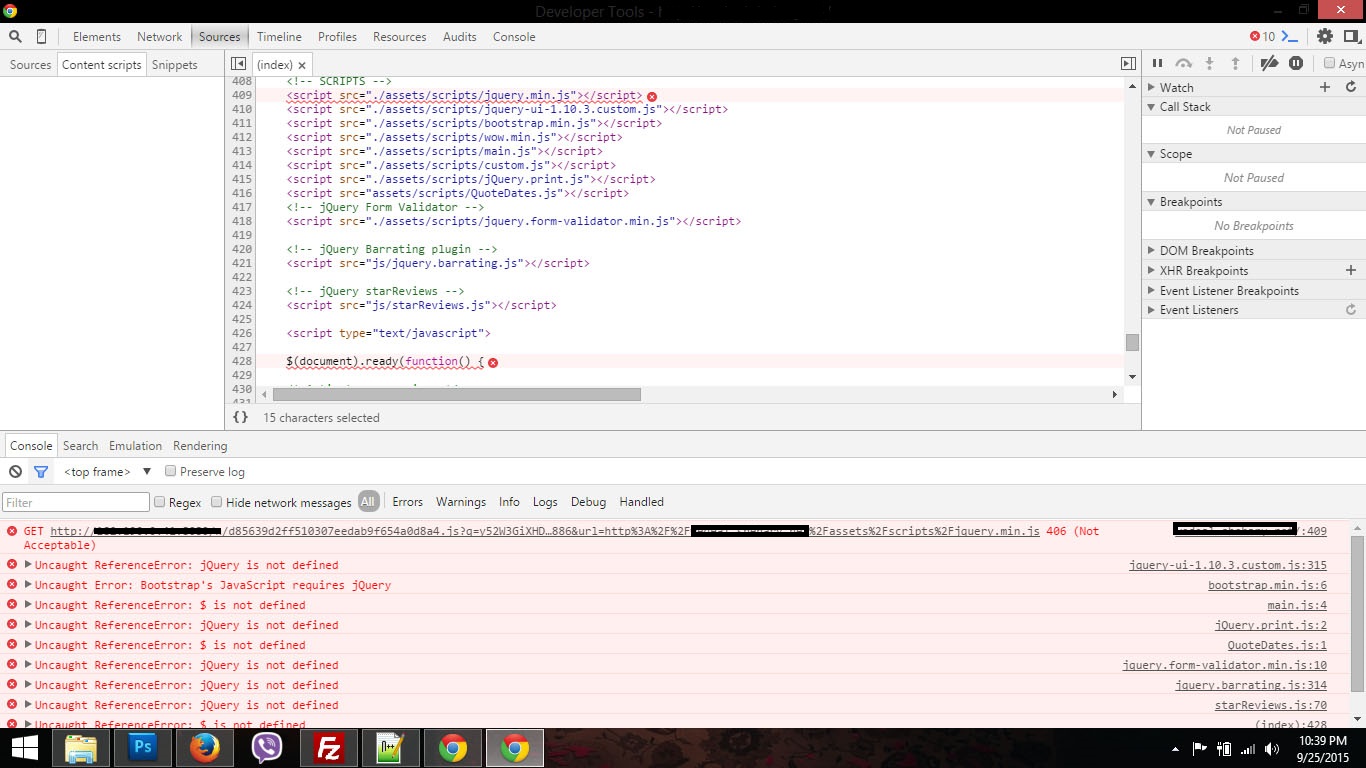Switch to the Elements panel
Image resolution: width=1366 pixels, height=768 pixels.
coord(97,37)
